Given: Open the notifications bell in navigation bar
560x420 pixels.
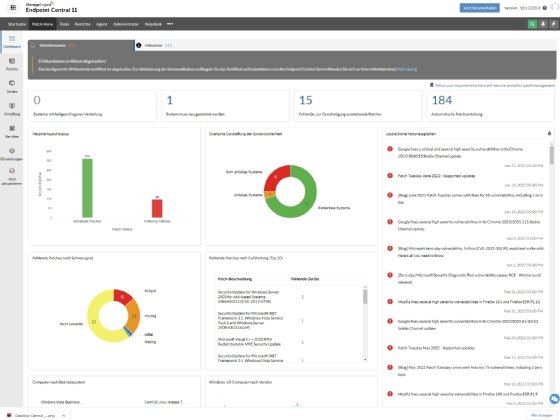Looking at the screenshot, I should tap(543, 24).
